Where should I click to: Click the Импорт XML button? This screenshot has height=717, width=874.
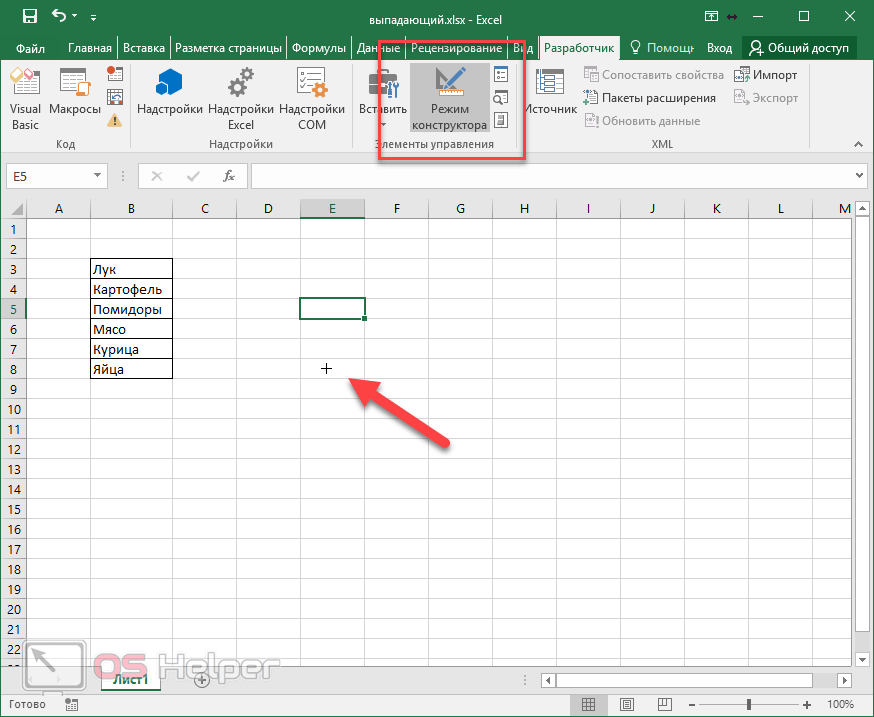[x=766, y=75]
